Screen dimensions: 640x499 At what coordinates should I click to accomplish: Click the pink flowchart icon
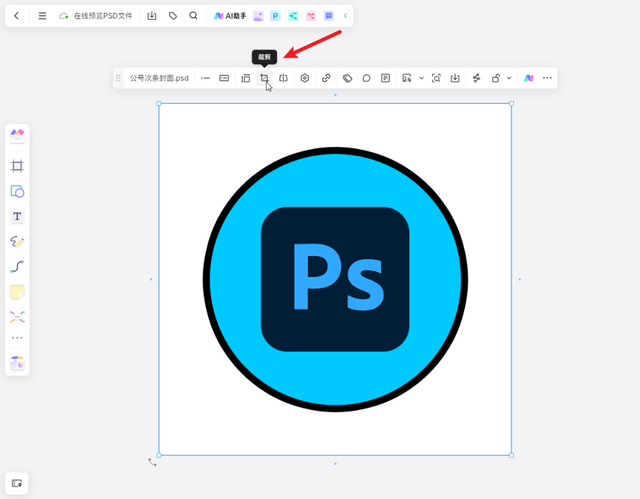coord(311,16)
